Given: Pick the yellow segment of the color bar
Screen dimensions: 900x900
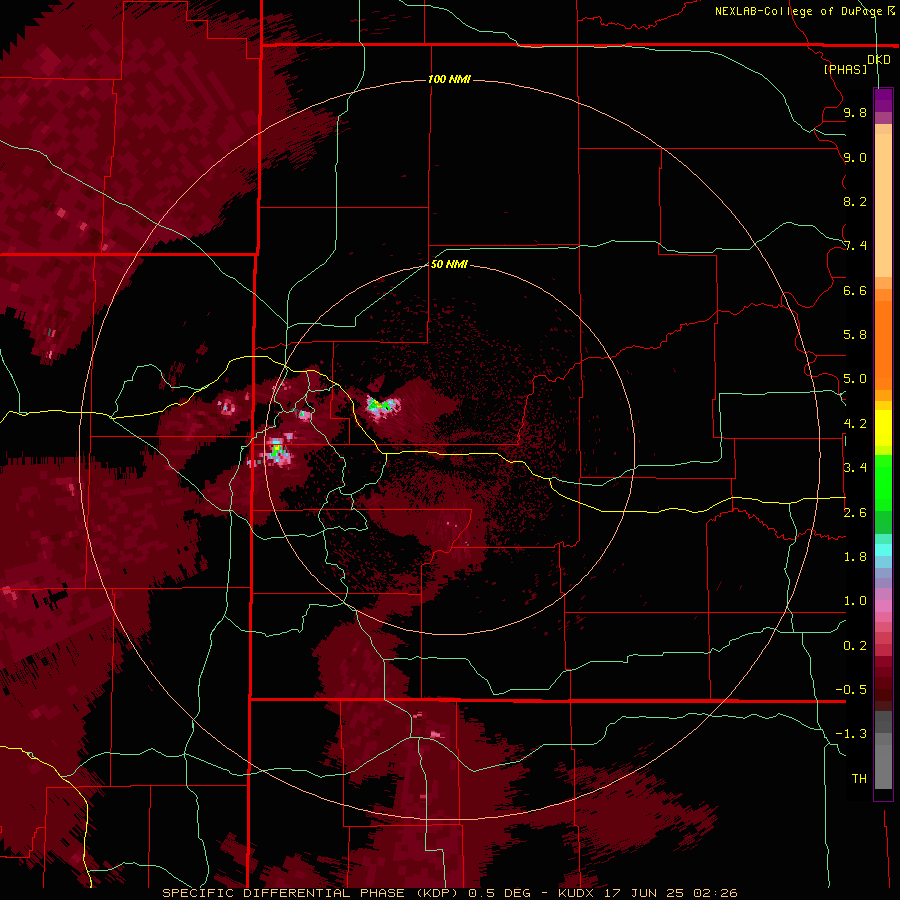Looking at the screenshot, I should coord(883,428).
